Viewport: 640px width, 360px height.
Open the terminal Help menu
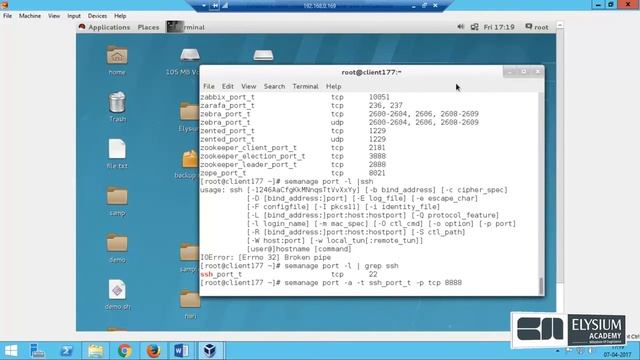pyautogui.click(x=333, y=87)
